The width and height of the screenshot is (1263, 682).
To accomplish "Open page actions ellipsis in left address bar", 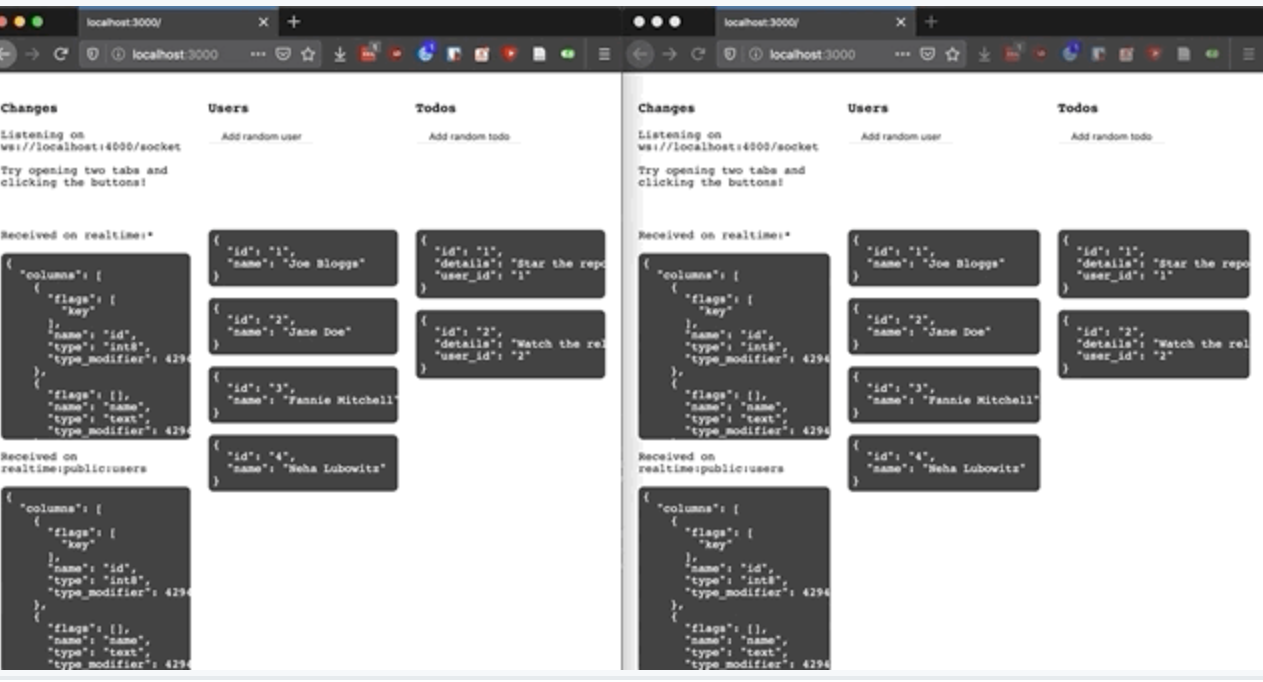I will (258, 55).
